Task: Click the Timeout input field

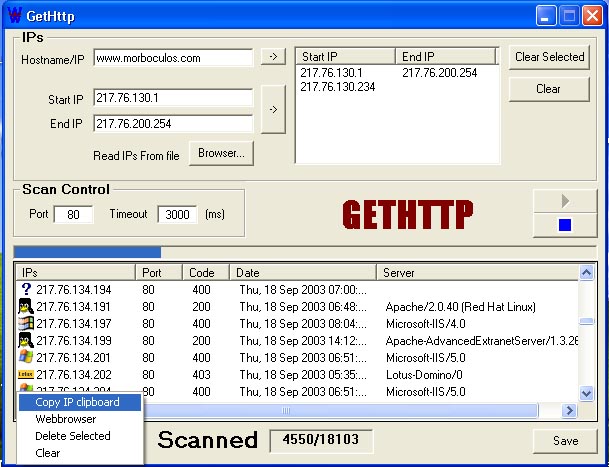Action: [x=176, y=213]
